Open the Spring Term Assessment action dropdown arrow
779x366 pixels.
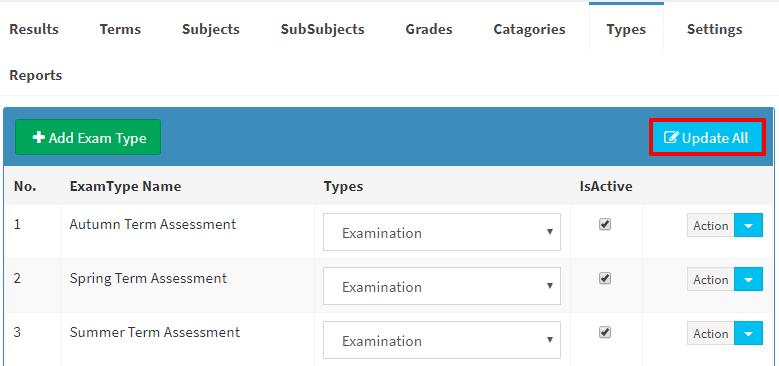[748, 280]
